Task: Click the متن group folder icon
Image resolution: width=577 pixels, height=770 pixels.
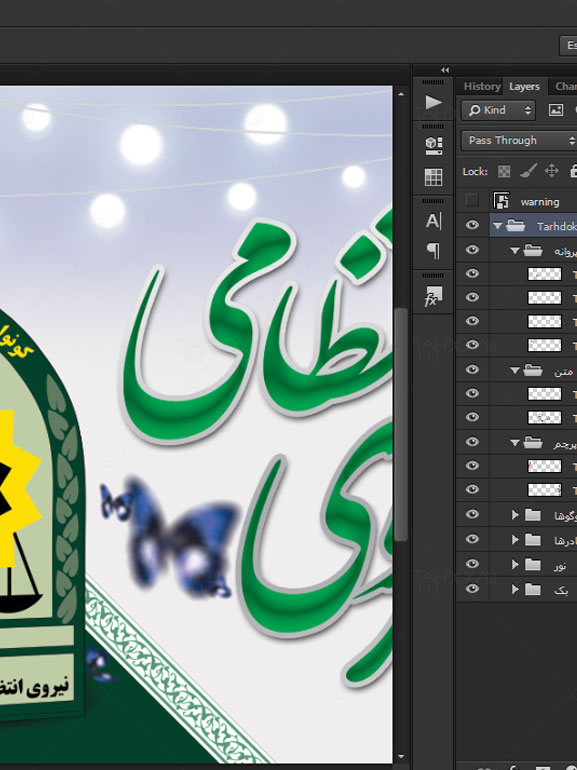Action: [x=533, y=370]
